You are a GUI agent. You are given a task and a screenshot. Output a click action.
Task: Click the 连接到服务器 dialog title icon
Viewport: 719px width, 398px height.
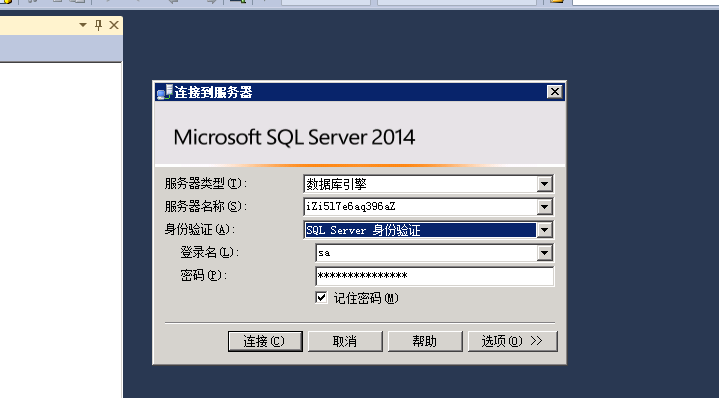click(165, 92)
